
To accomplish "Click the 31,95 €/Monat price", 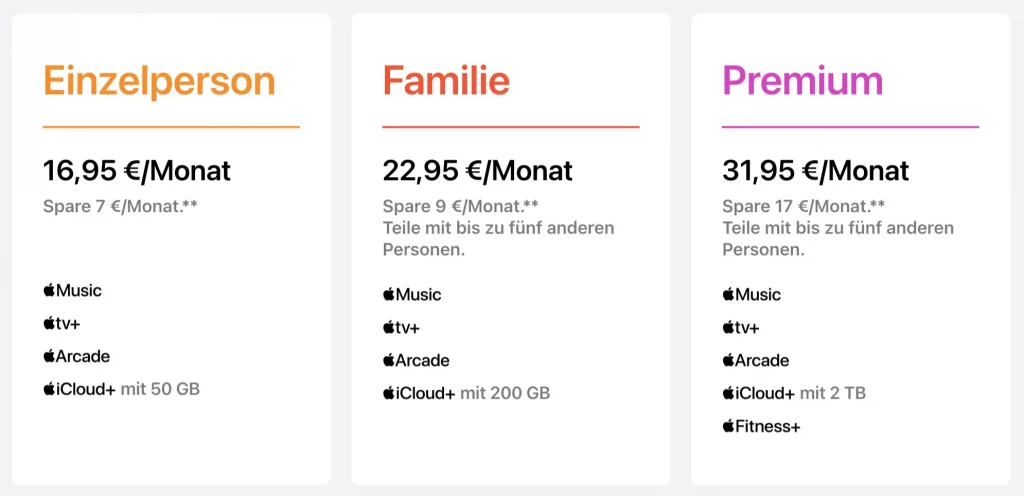I will 816,171.
